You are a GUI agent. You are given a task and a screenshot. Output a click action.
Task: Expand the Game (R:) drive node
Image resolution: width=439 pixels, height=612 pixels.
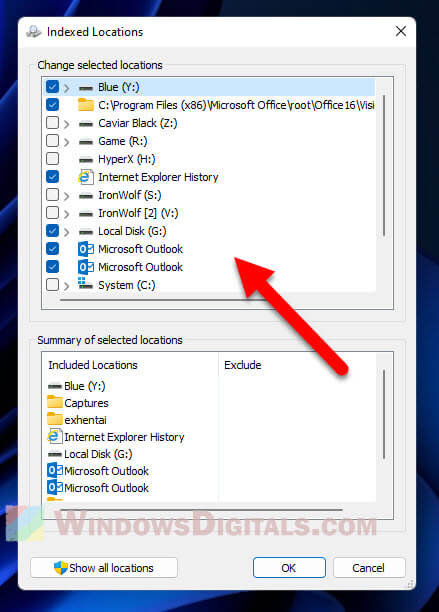coord(67,142)
